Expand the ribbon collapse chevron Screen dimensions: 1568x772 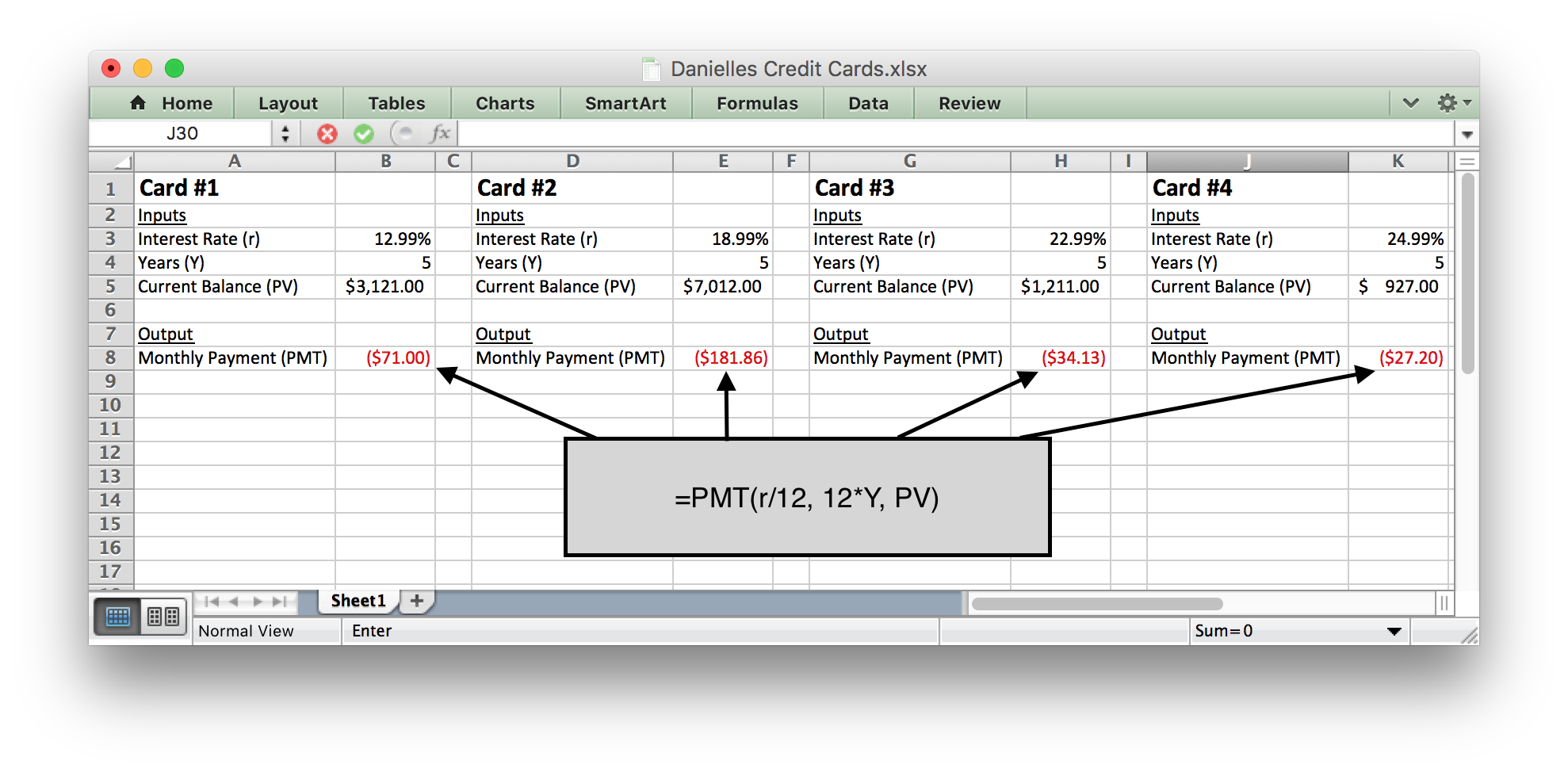(x=1409, y=102)
